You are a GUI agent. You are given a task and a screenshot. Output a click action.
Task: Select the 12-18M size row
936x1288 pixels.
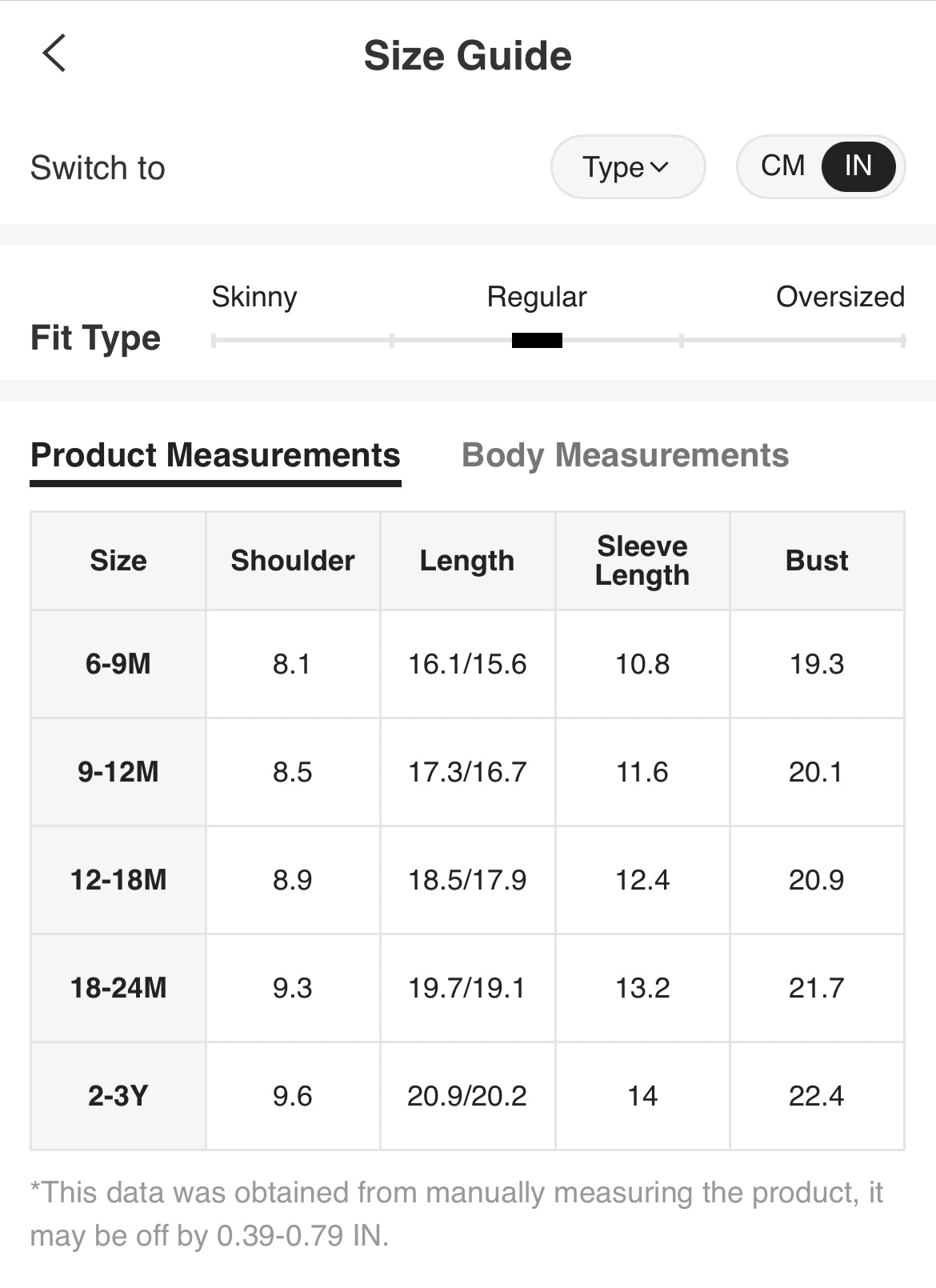pos(118,880)
